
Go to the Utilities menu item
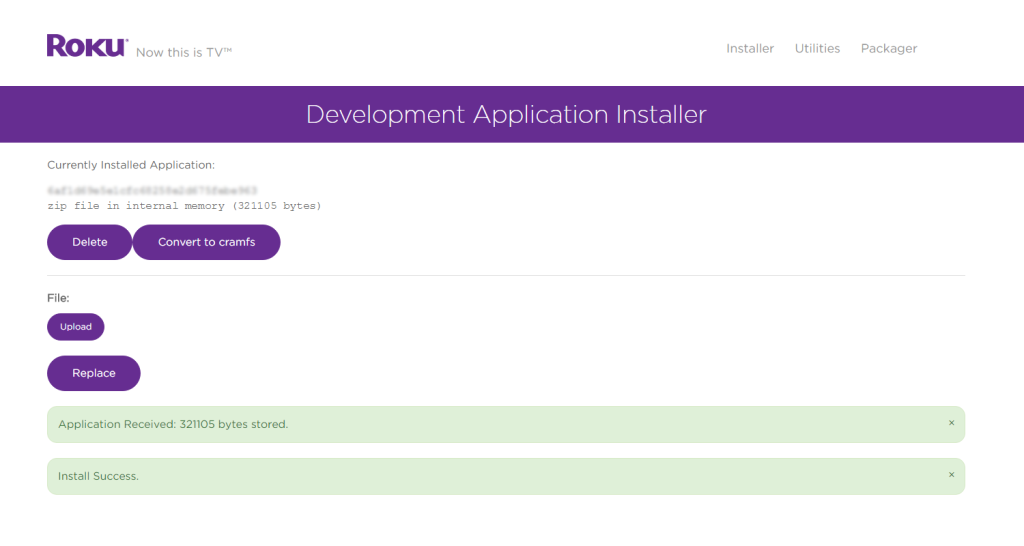817,48
